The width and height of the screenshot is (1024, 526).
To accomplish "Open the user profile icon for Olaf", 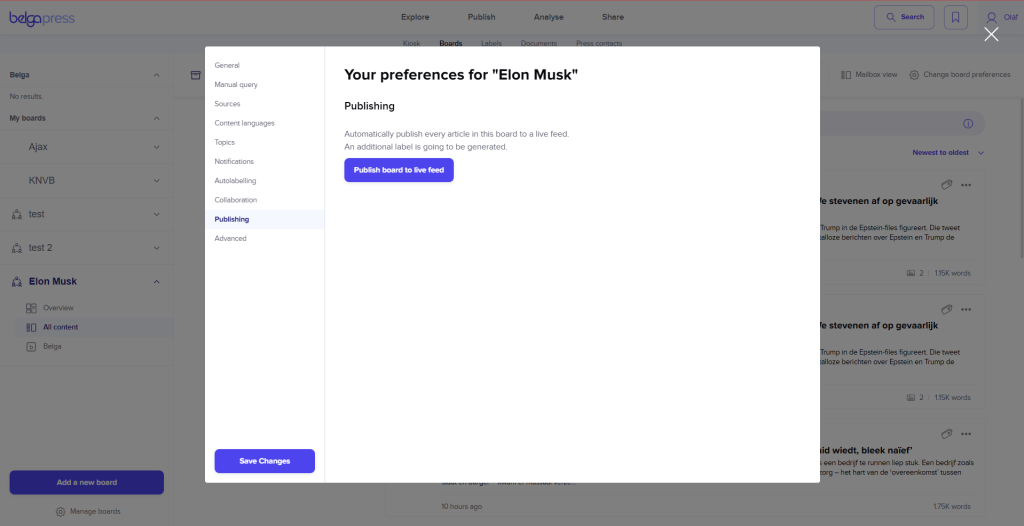I will (991, 17).
